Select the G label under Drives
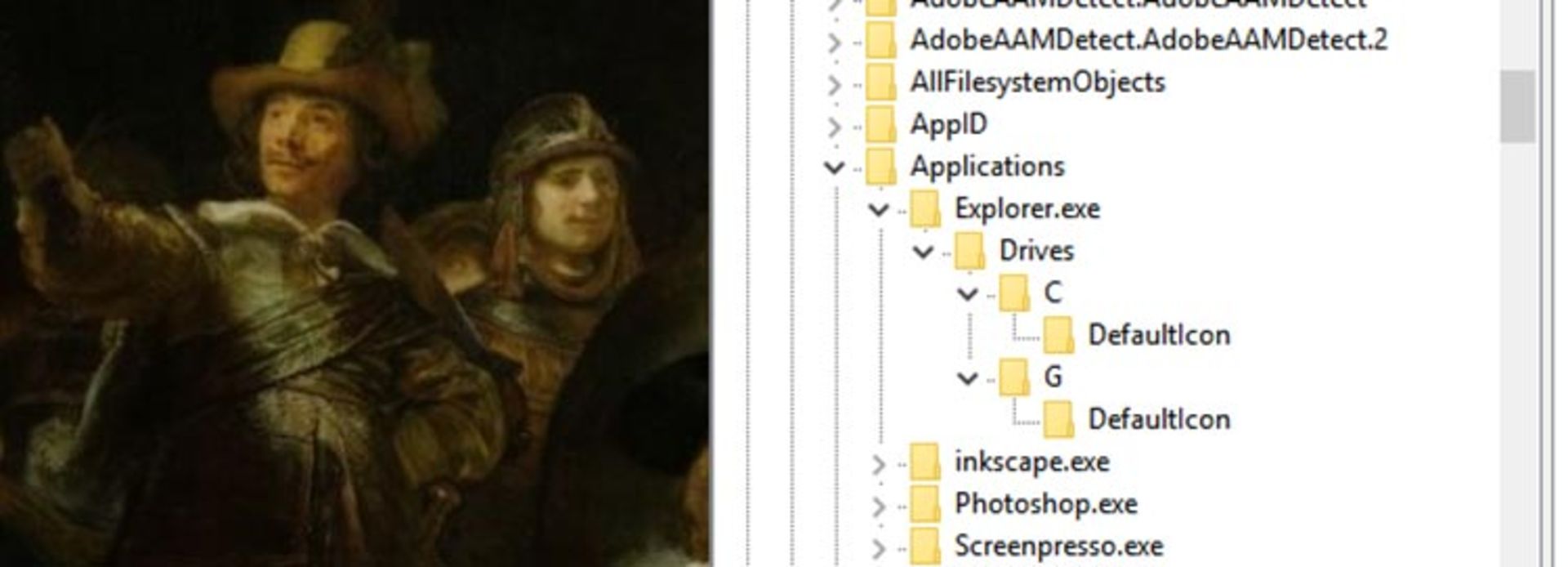 1053,377
